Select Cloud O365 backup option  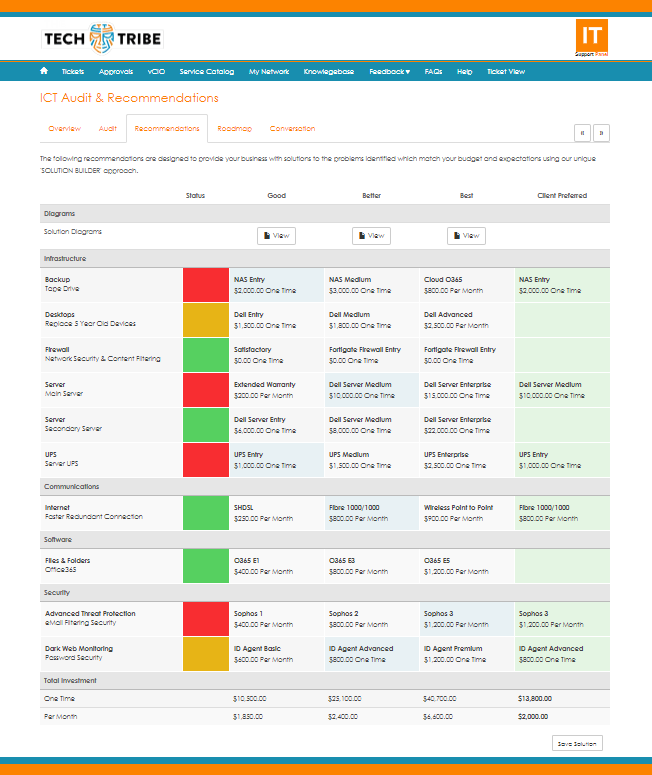(466, 285)
